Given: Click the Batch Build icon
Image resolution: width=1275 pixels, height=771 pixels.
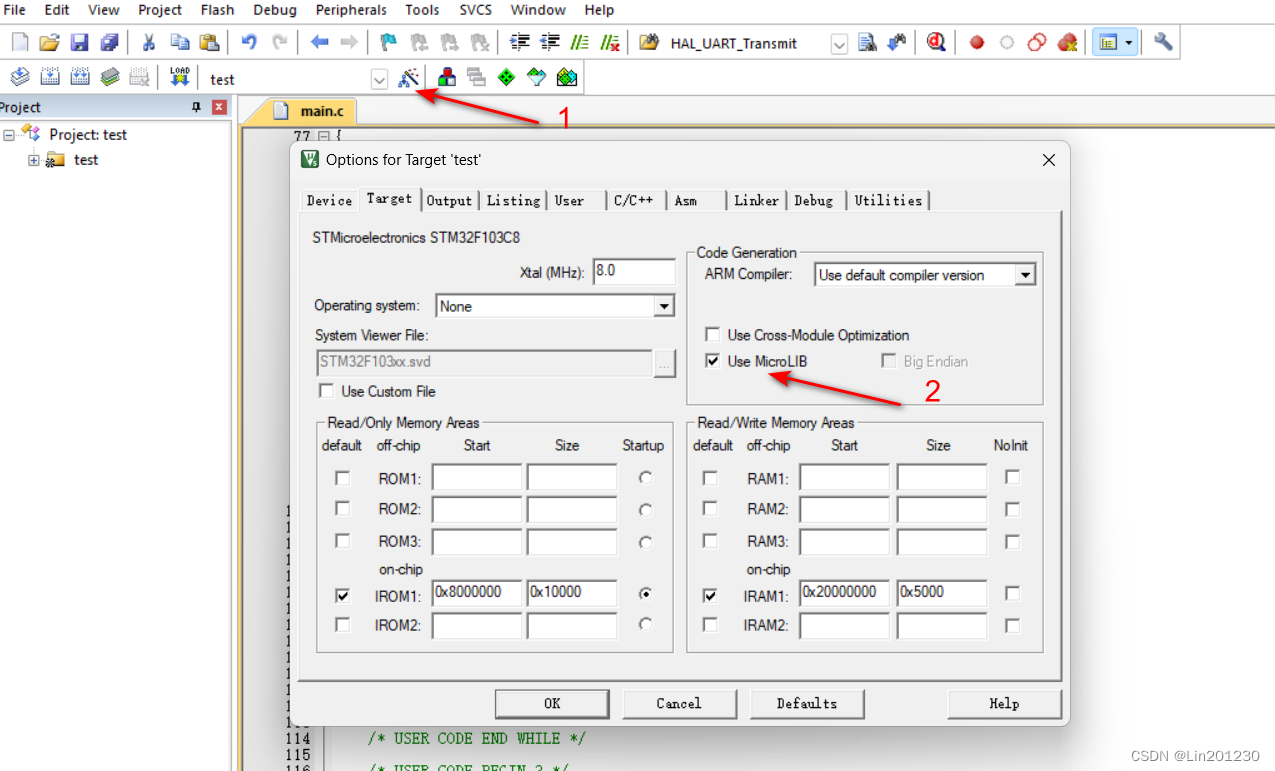Looking at the screenshot, I should (x=110, y=77).
